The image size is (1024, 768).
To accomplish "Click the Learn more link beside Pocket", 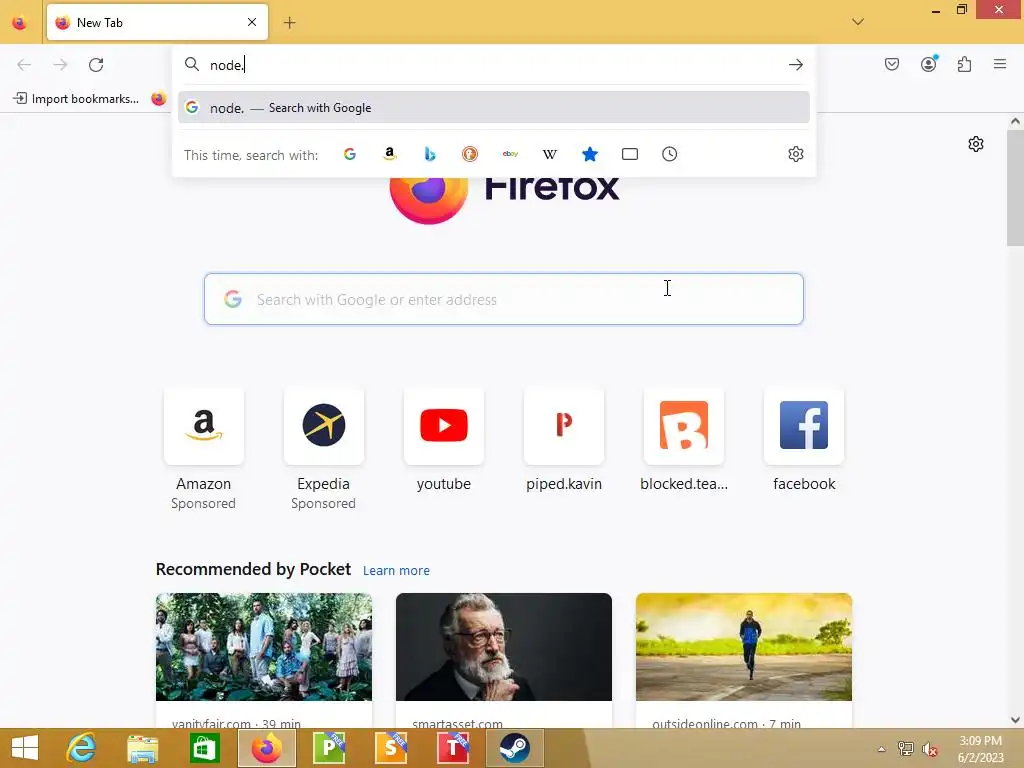I will click(x=396, y=571).
